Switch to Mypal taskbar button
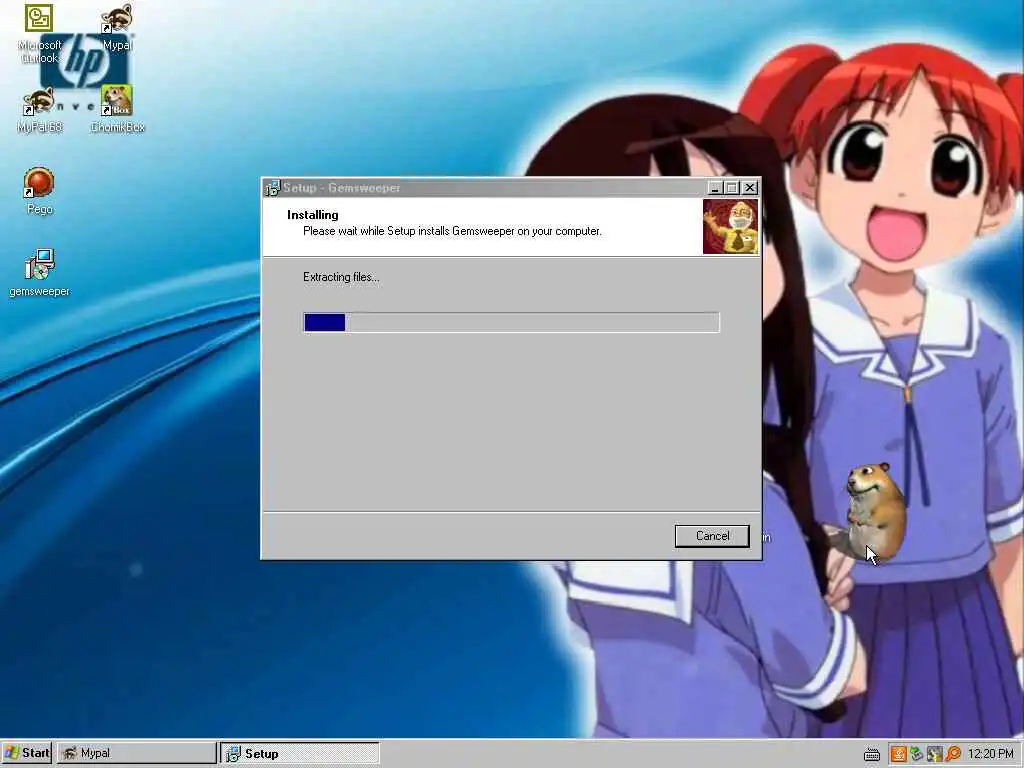 136,753
